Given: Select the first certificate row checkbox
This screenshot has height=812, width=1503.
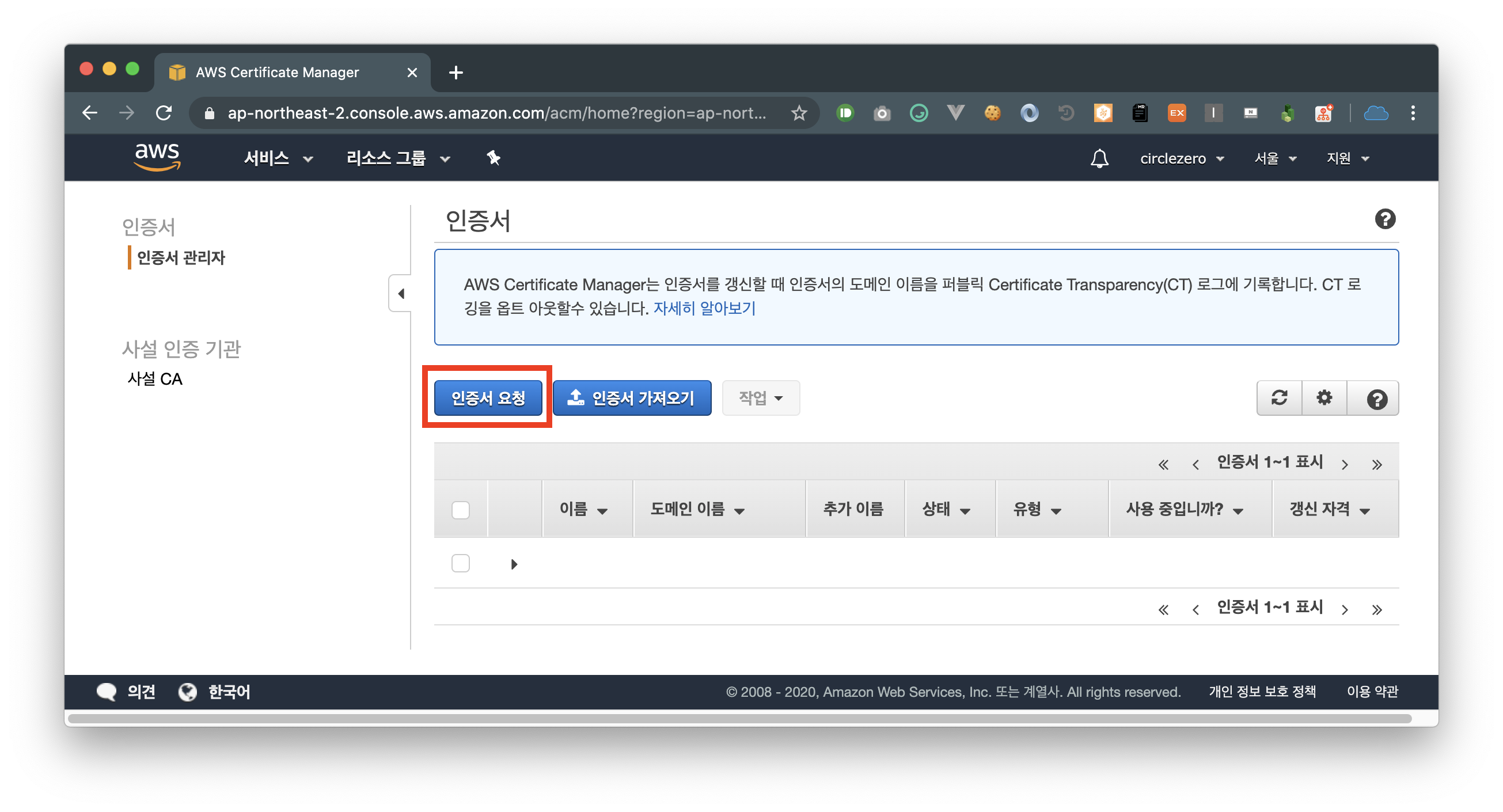Looking at the screenshot, I should coord(460,563).
